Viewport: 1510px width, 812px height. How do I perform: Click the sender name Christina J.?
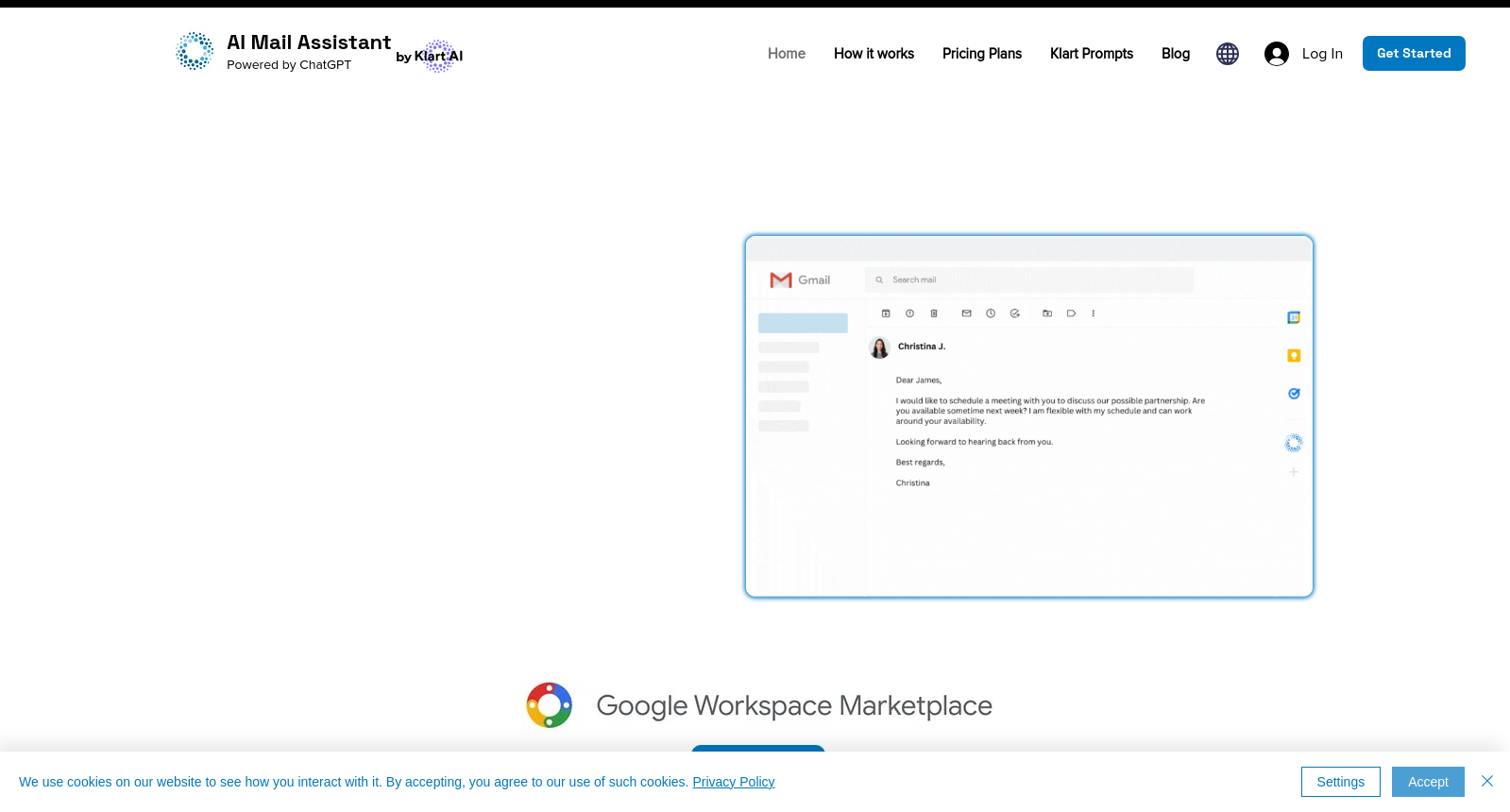point(922,347)
